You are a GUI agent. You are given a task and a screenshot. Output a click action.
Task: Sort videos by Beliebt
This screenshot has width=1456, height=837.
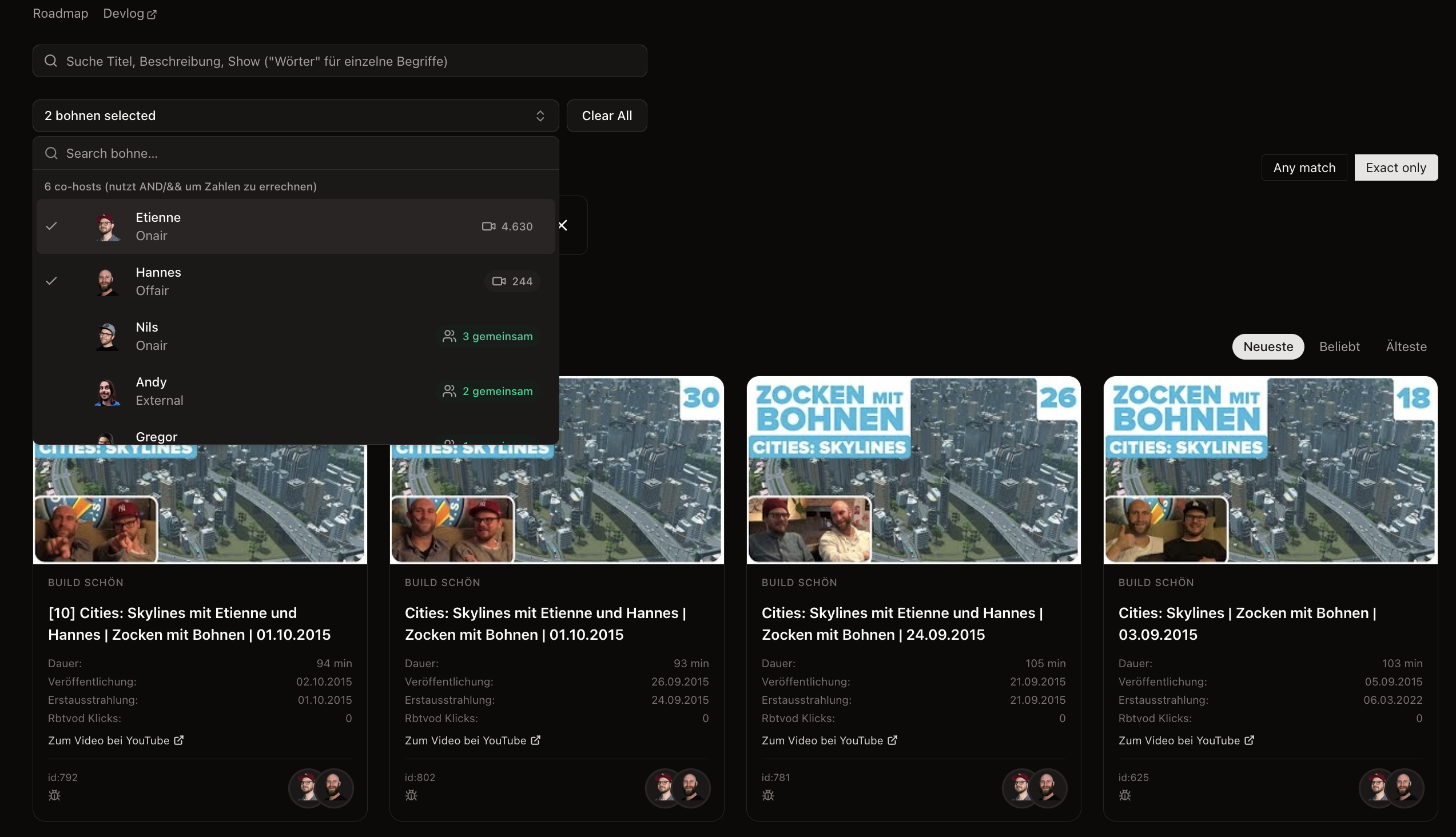1339,346
